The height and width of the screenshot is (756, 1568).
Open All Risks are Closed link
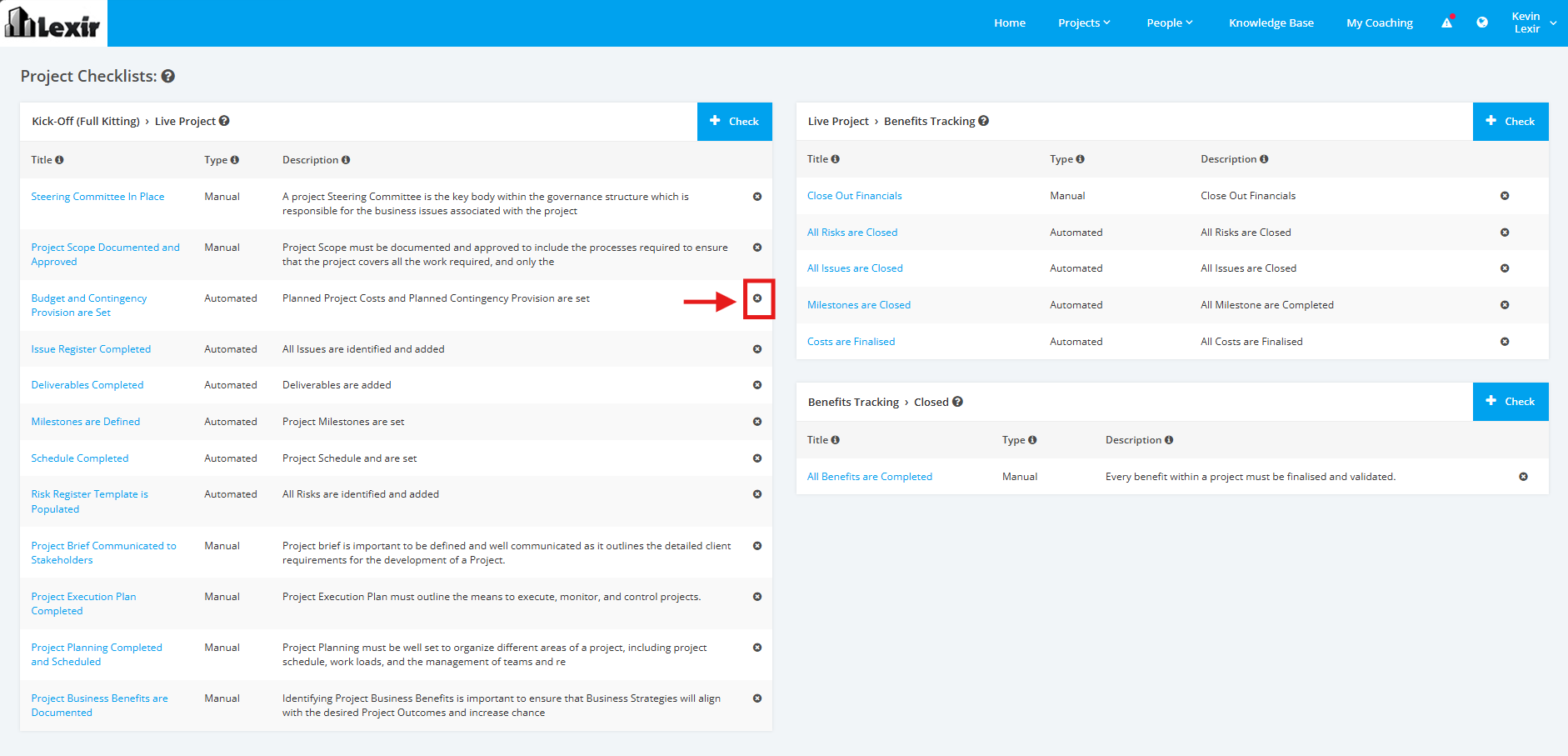[x=852, y=233]
